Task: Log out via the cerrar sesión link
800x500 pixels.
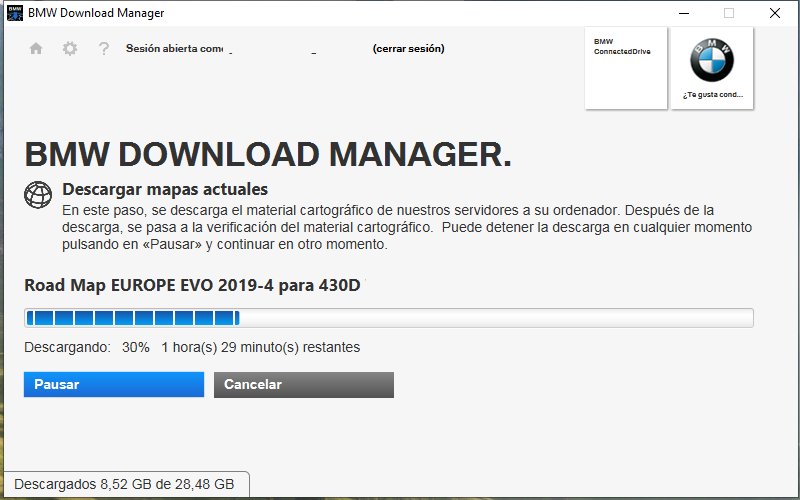Action: tap(409, 48)
